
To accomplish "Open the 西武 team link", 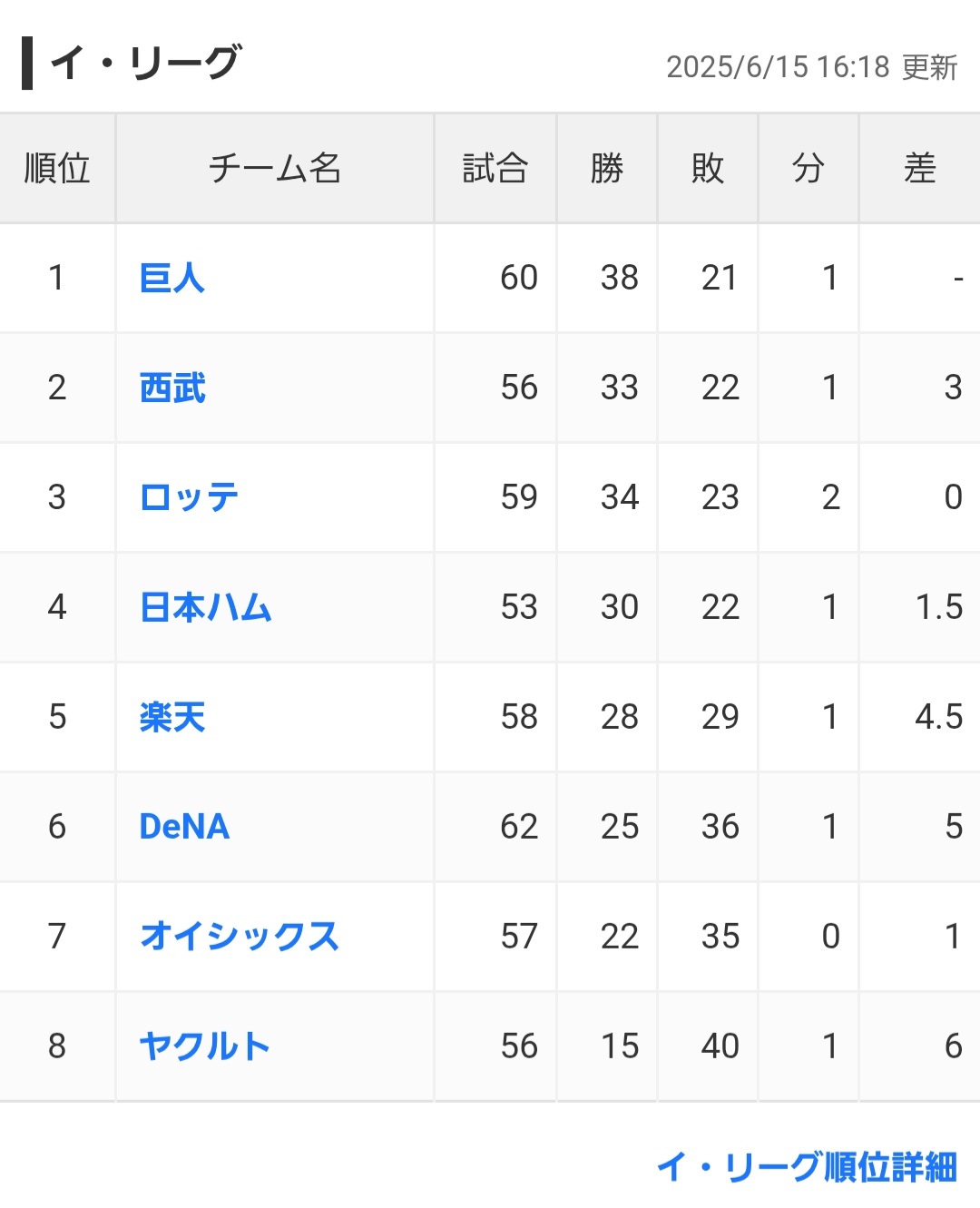I will (x=172, y=388).
